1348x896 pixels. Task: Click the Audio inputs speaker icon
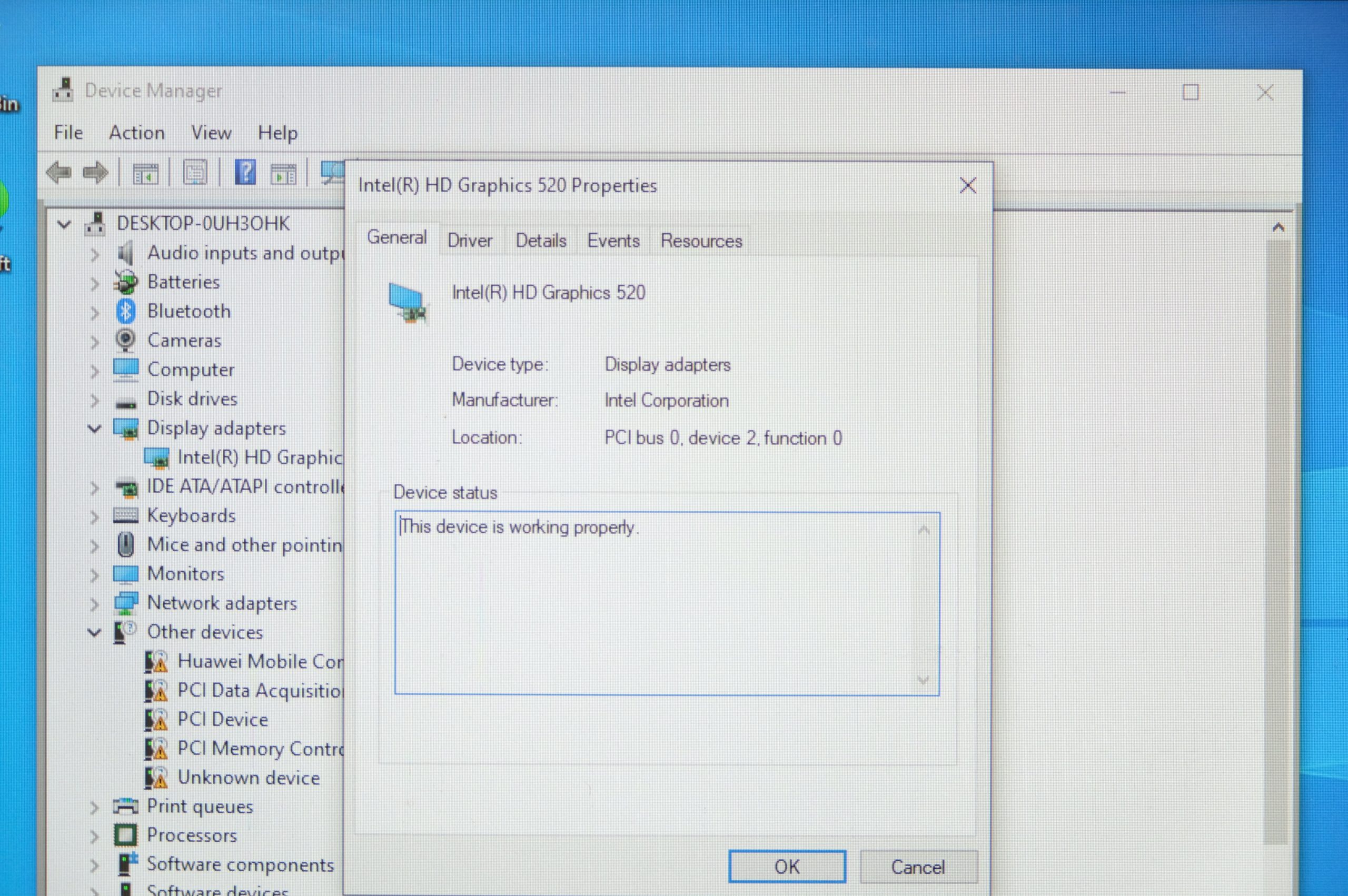pos(125,253)
